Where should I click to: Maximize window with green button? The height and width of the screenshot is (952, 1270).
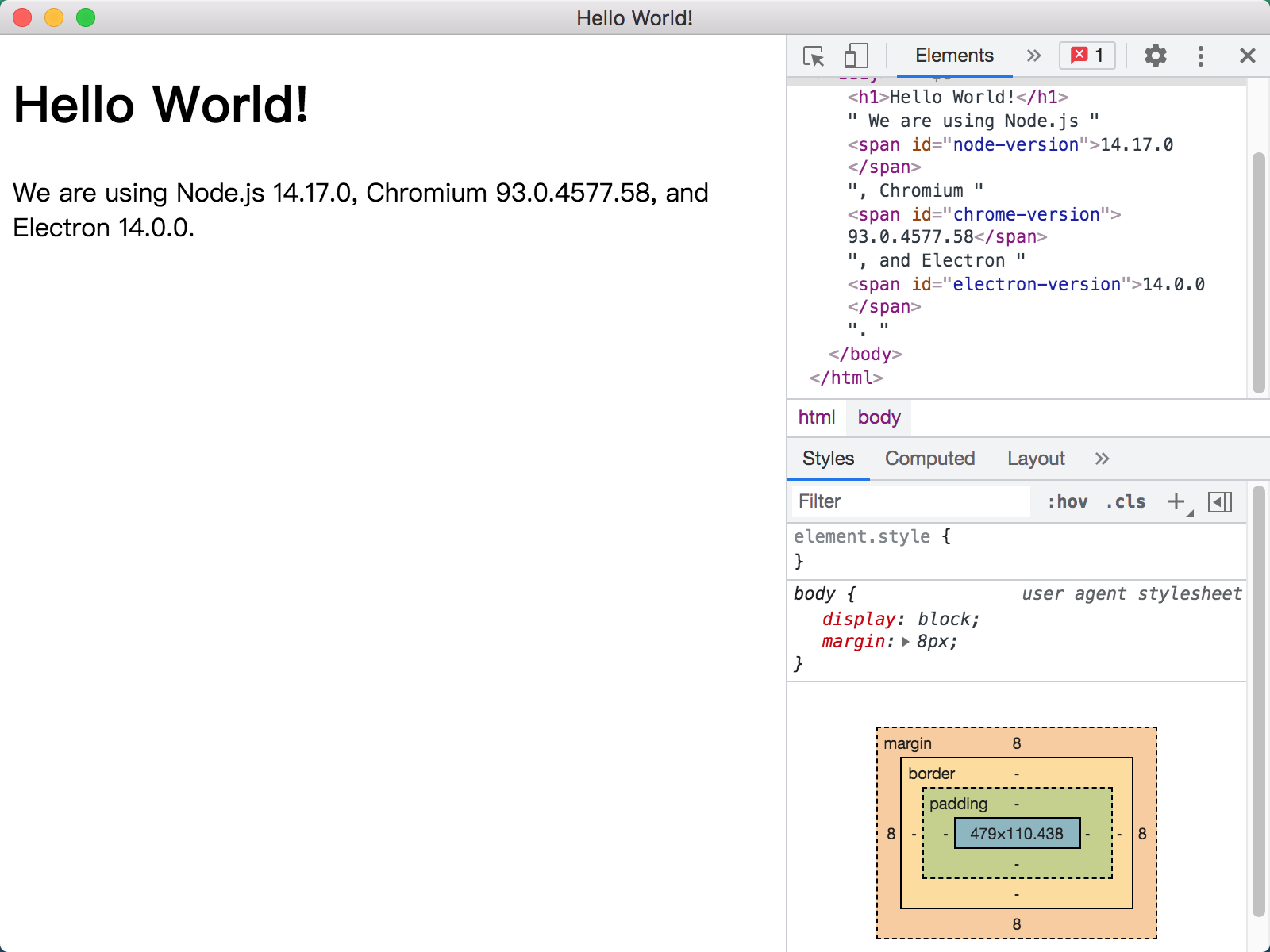[x=86, y=17]
